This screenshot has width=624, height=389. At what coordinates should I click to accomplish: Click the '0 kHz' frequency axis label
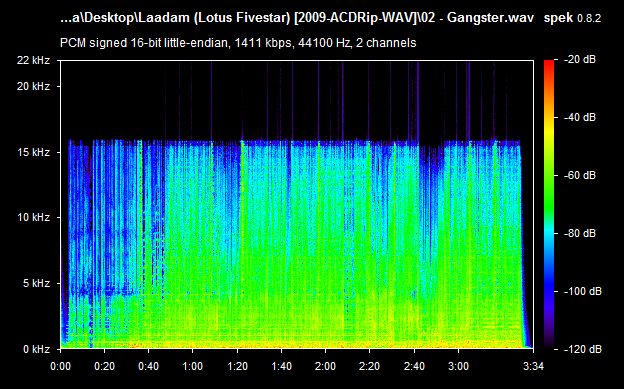36,349
